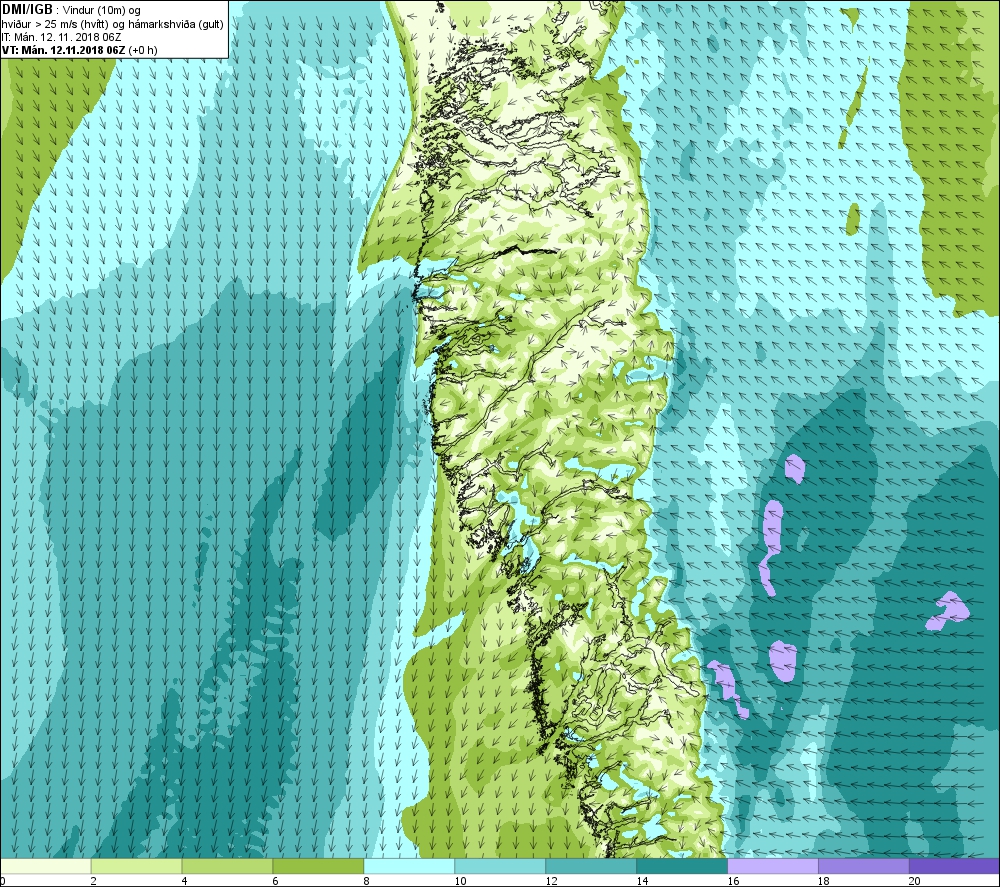Click the 'DMI/IGB' title text
Image resolution: width=1000 pixels, height=887 pixels.
coord(27,10)
